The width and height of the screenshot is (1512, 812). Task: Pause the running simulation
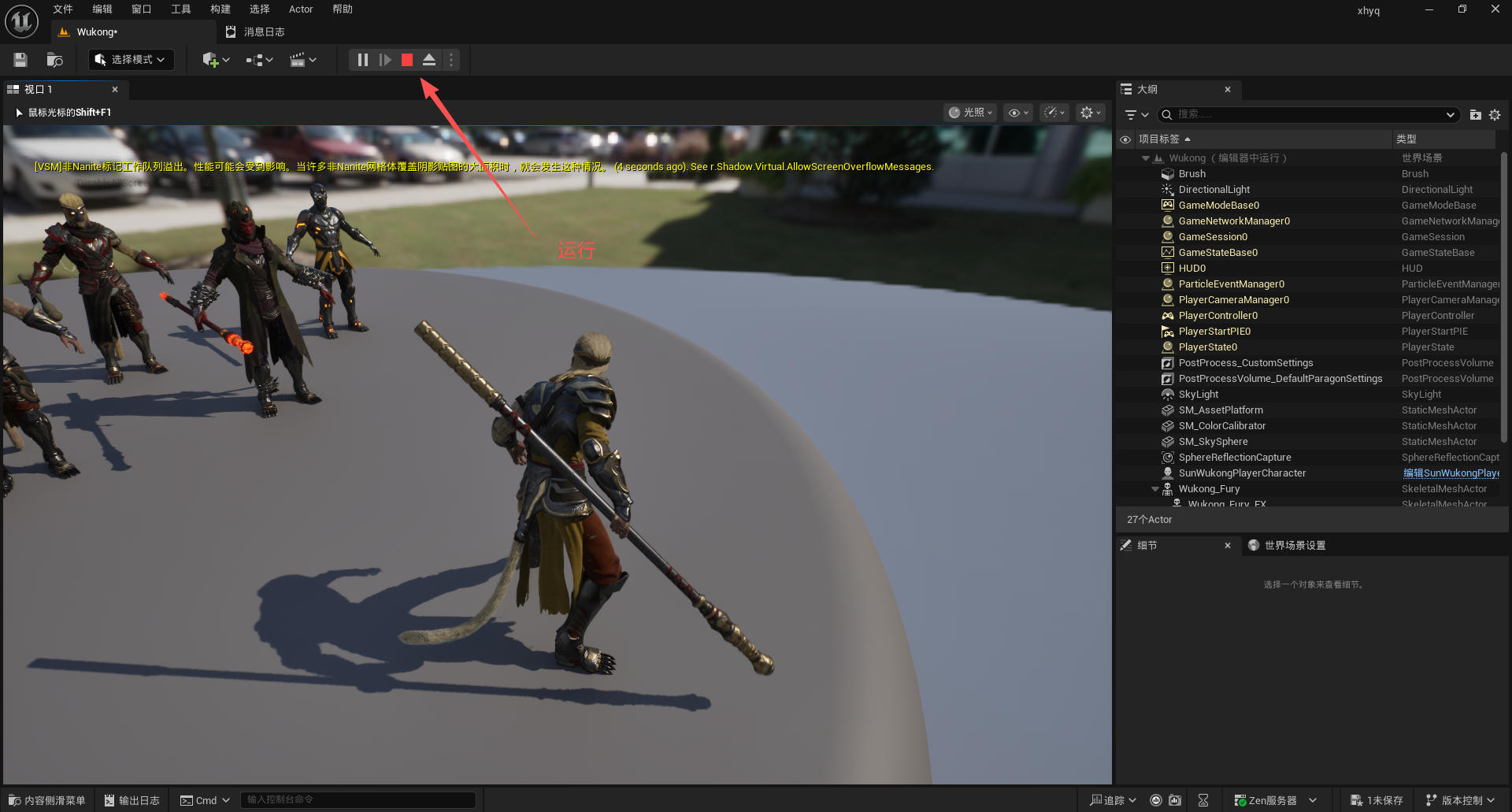(362, 60)
